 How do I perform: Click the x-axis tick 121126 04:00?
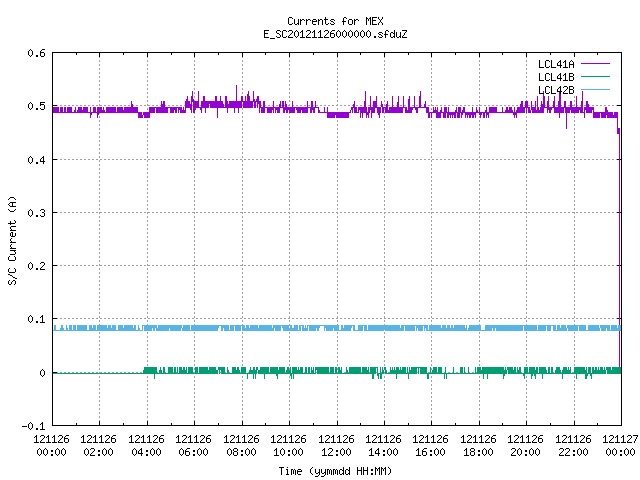[x=146, y=445]
